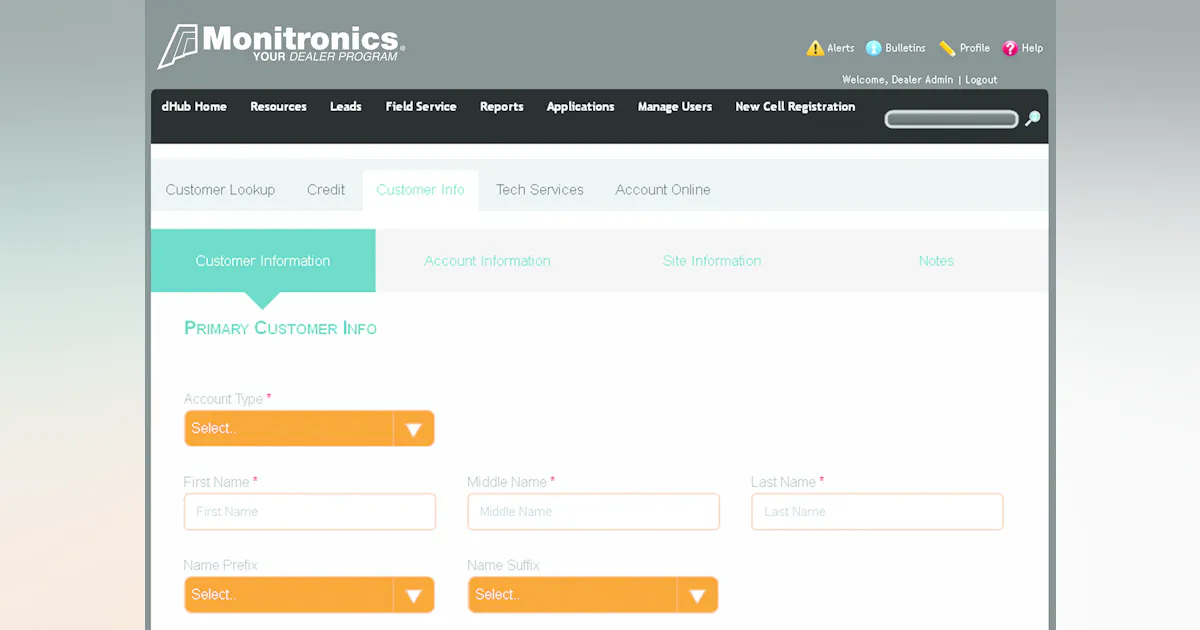
Task: Go to dHub Home menu
Action: coord(194,106)
